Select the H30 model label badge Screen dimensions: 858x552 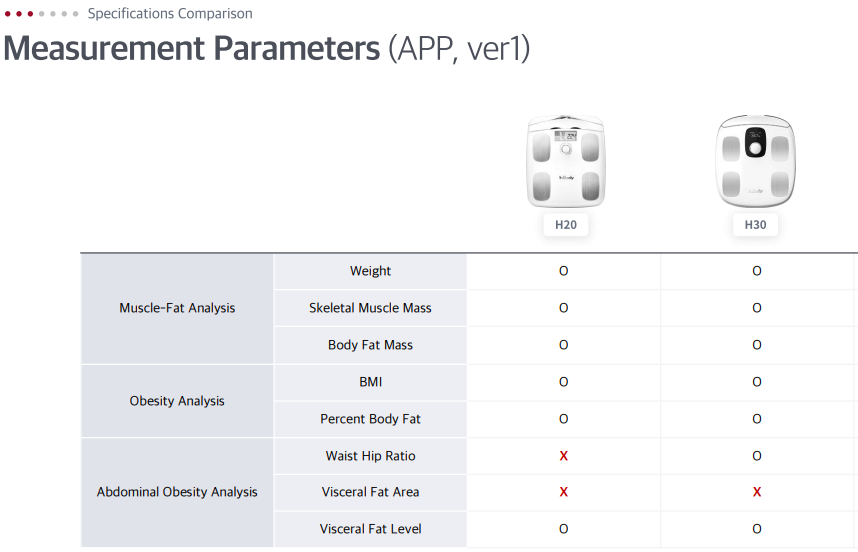[755, 225]
